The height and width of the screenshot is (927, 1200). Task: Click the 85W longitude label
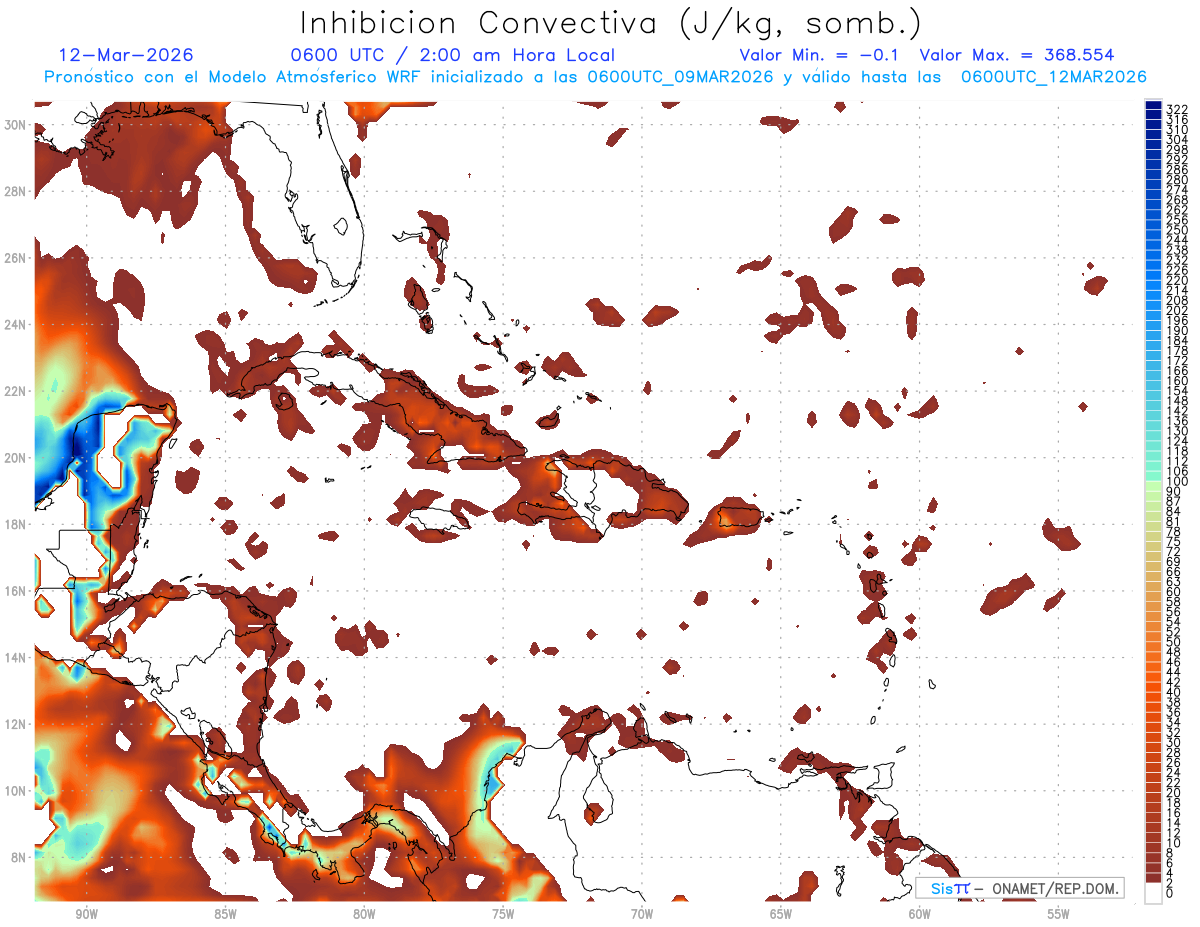point(225,914)
